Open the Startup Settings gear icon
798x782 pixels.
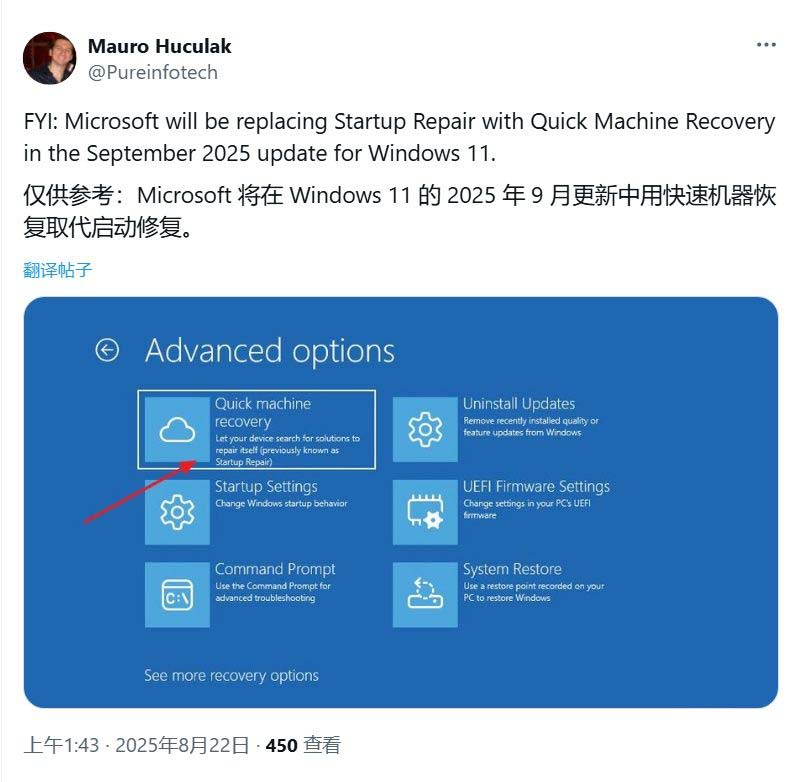177,512
